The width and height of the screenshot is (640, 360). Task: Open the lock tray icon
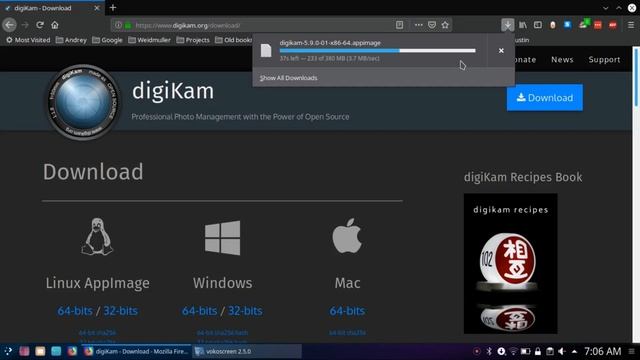538,351
